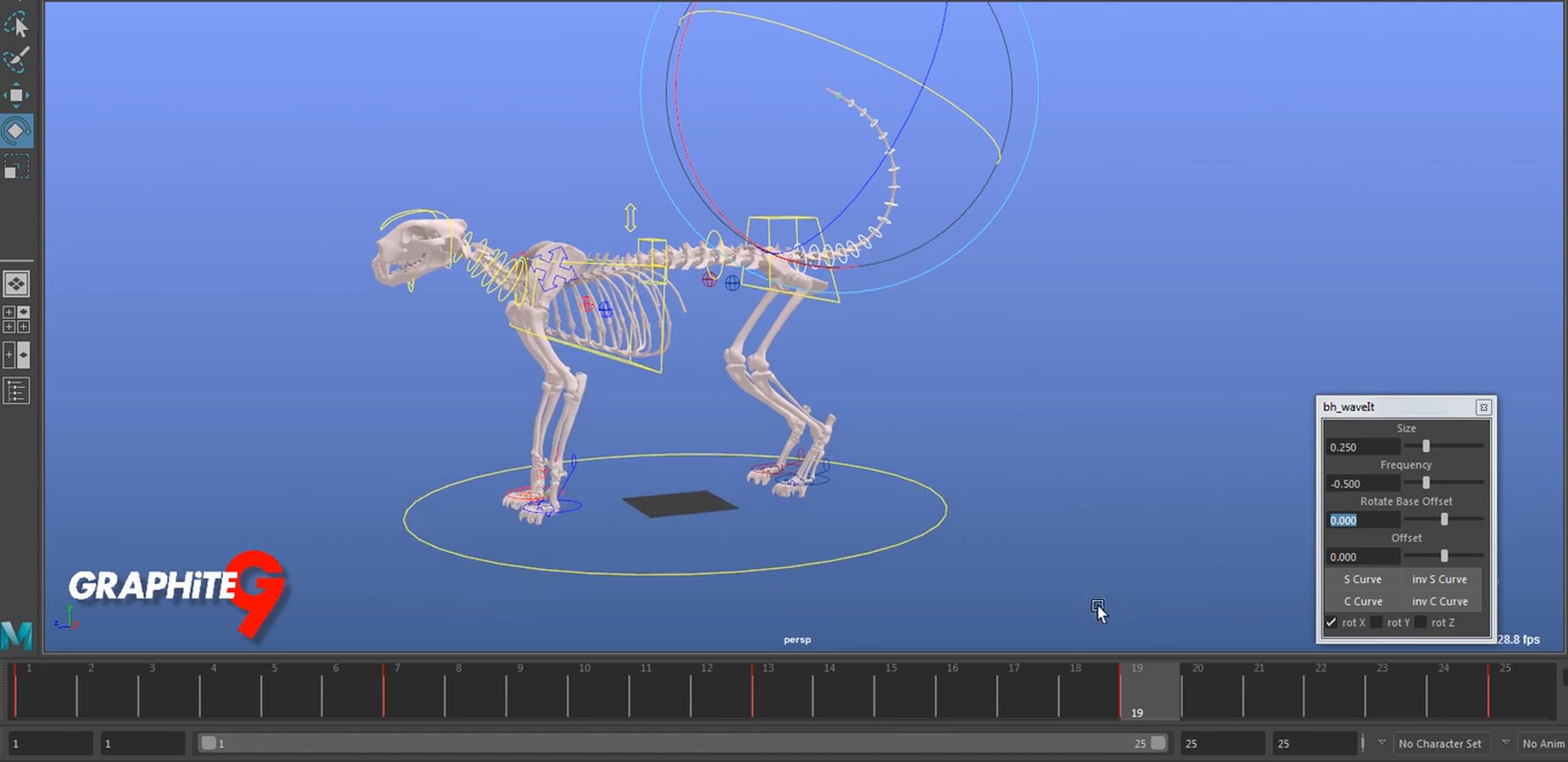
Task: Switch to the Move tool
Action: point(16,95)
